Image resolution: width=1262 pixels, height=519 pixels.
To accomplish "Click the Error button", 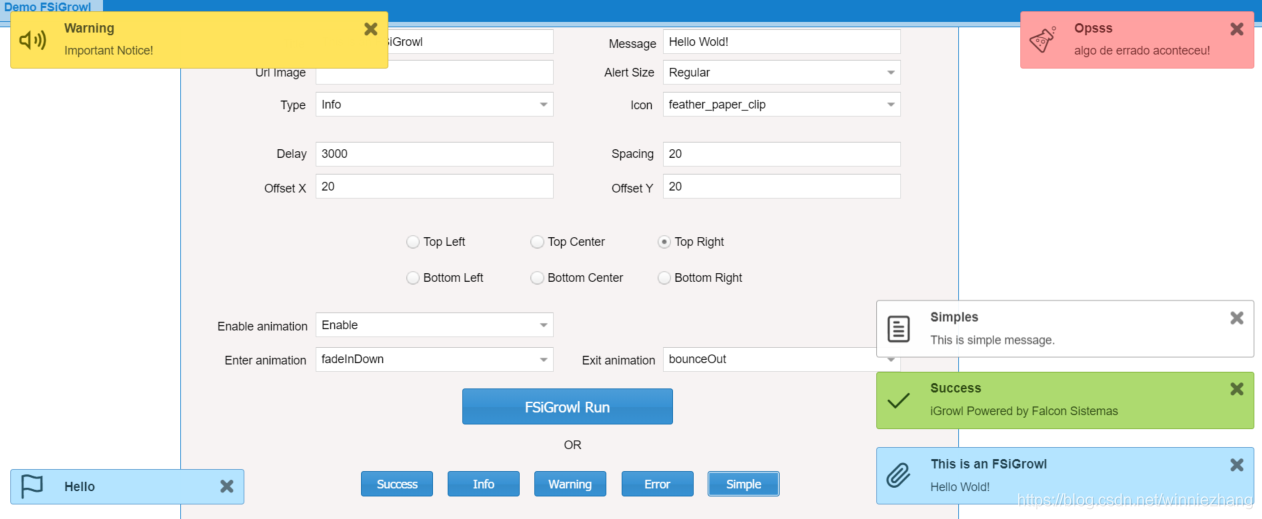I will coord(657,484).
